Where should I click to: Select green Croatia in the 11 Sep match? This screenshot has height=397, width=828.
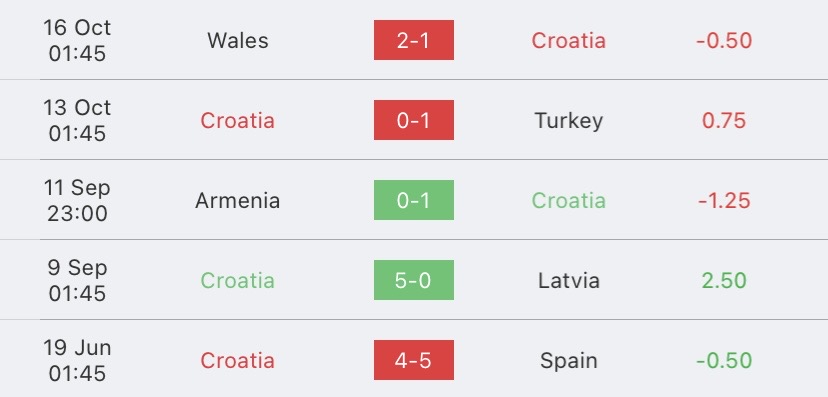pos(568,201)
